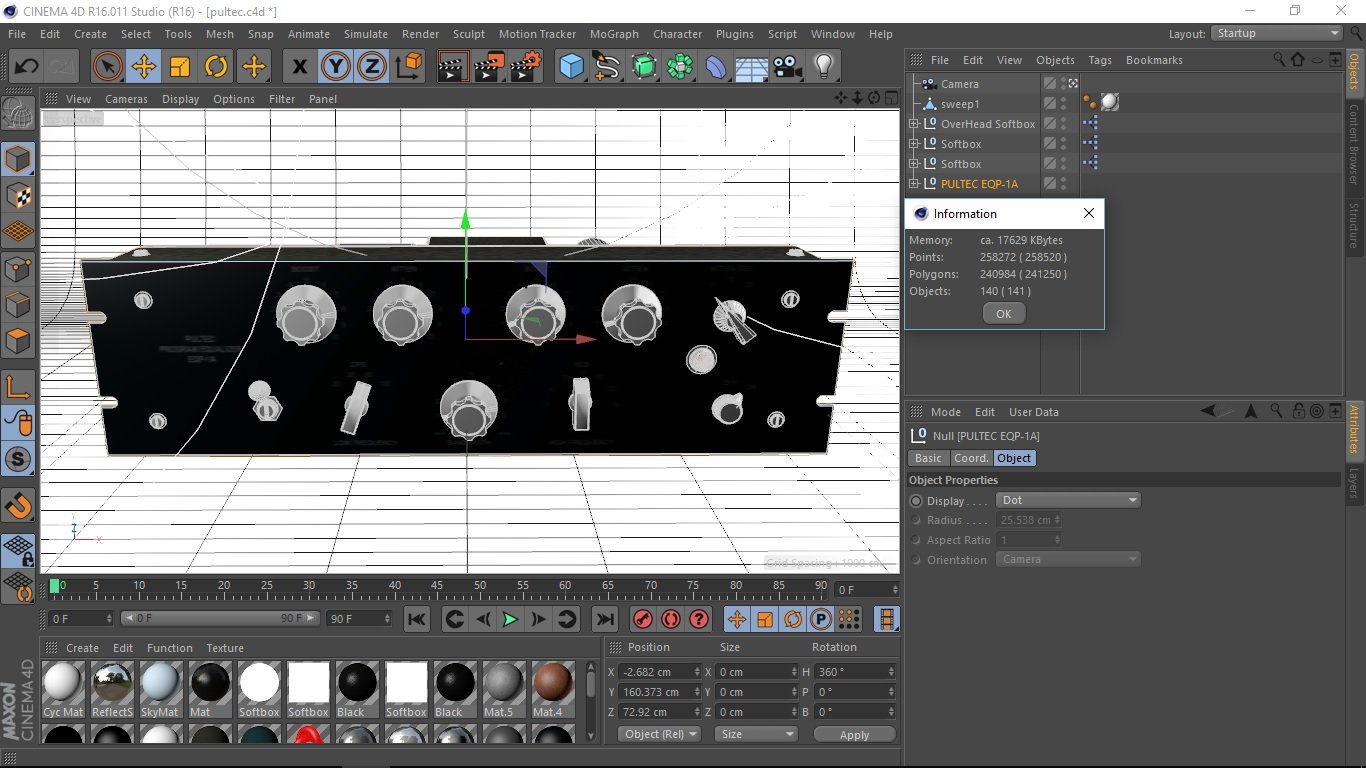Viewport: 1366px width, 768px height.
Task: Toggle the Y axis lock
Action: (x=336, y=67)
